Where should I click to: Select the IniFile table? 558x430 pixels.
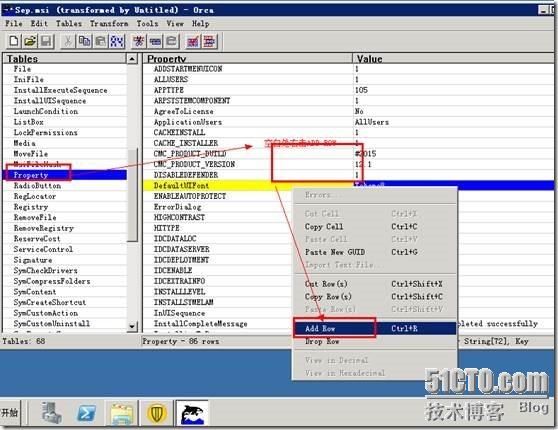[65, 80]
